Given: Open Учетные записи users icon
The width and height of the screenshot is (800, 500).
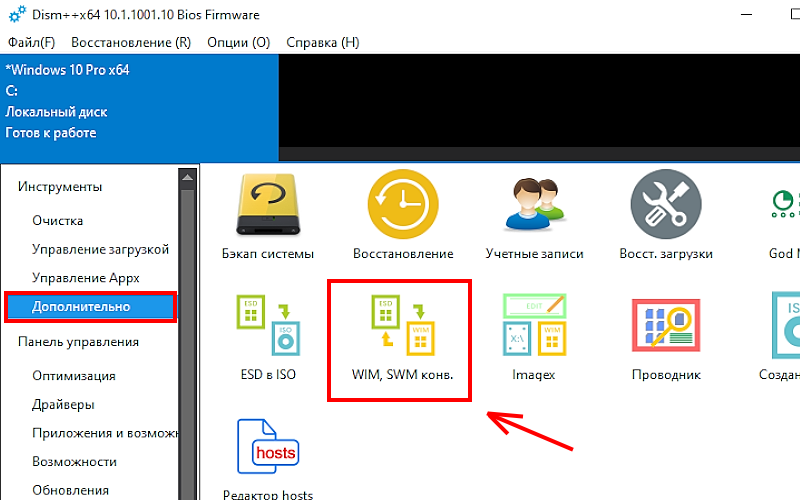Looking at the screenshot, I should pyautogui.click(x=534, y=204).
